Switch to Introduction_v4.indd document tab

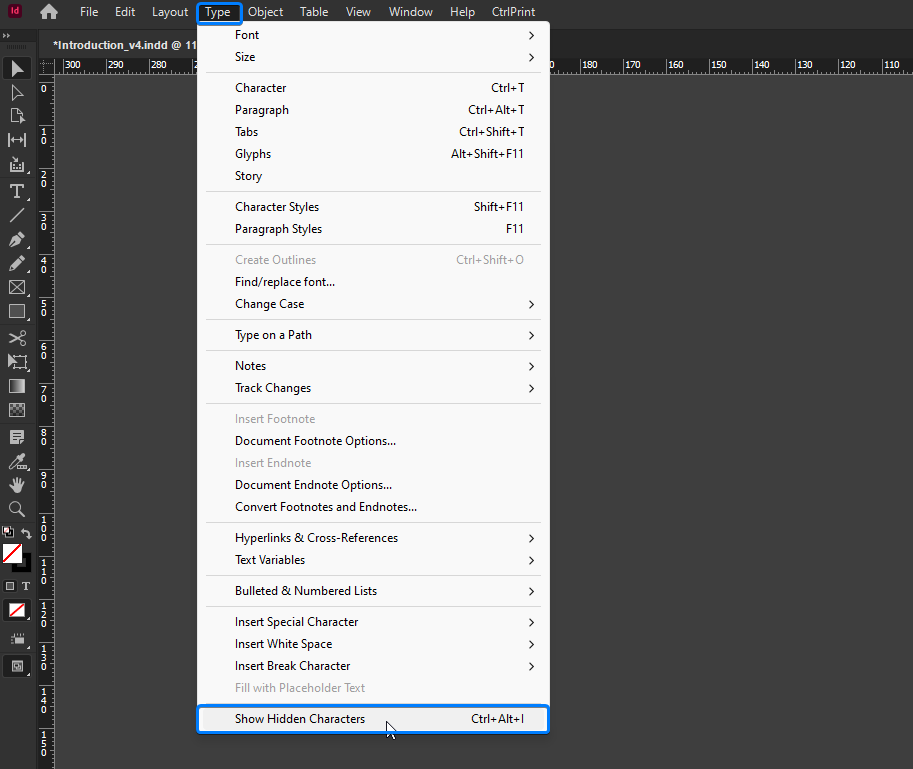(125, 45)
